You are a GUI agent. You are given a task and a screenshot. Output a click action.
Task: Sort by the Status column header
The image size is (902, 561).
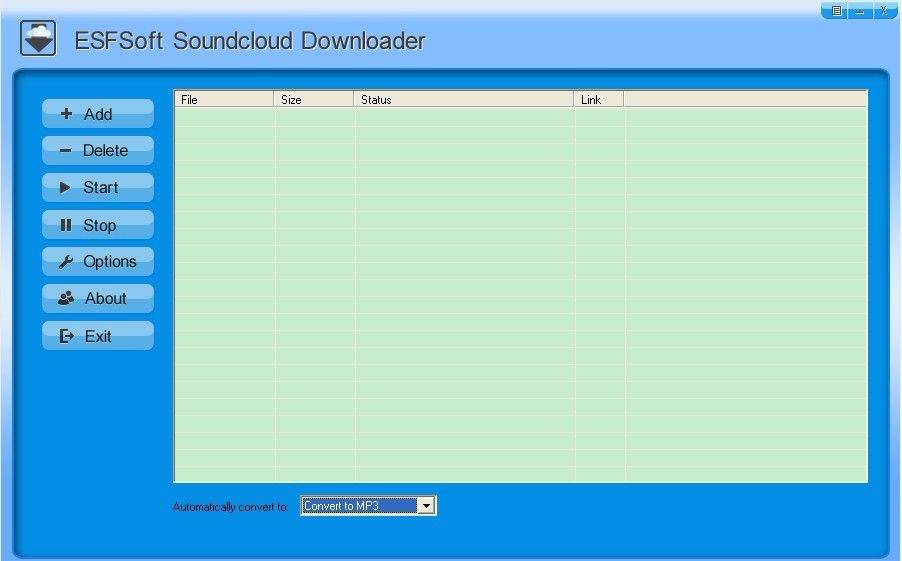click(464, 100)
